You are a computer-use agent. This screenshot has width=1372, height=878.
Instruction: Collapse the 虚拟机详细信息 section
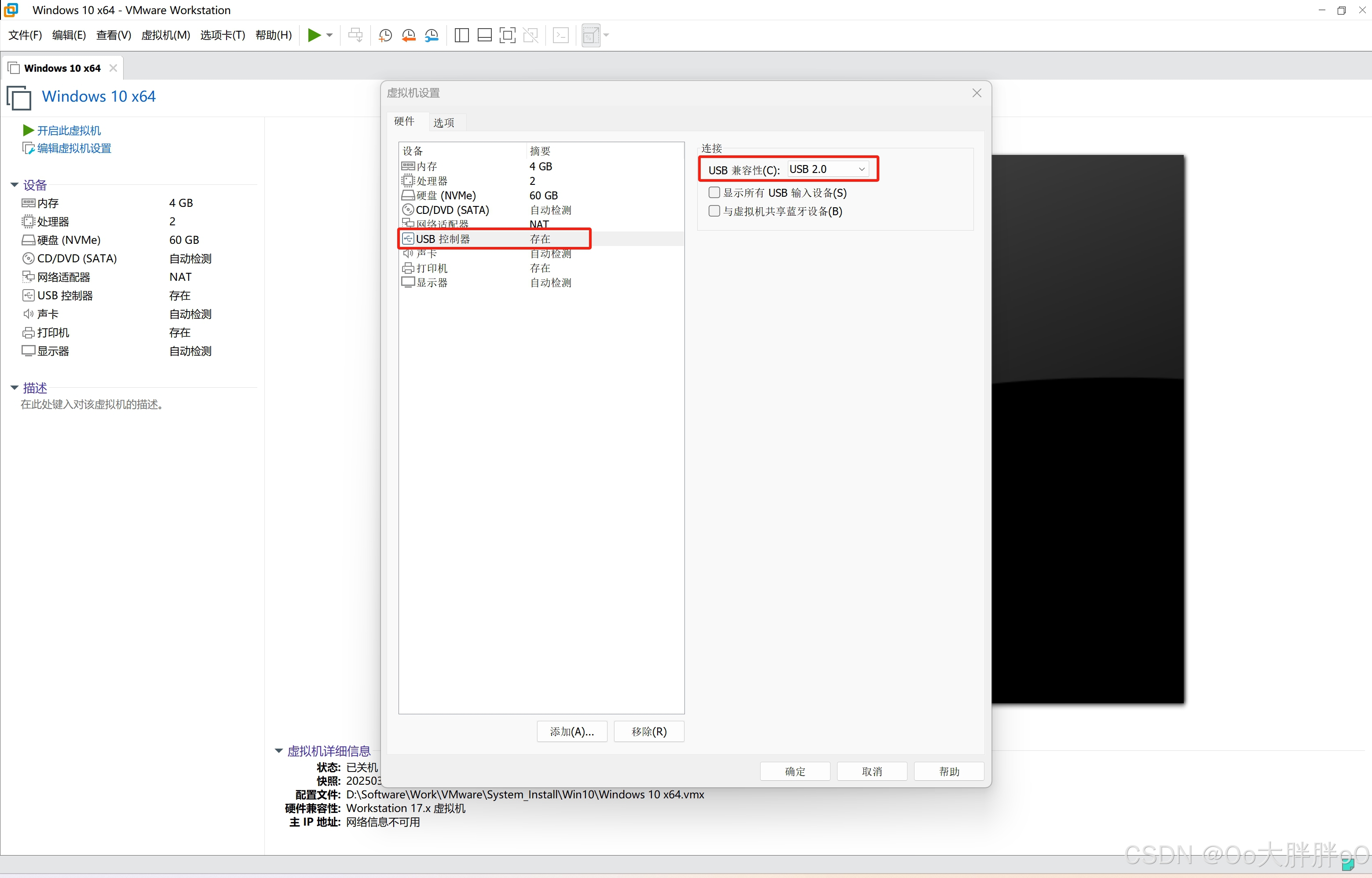(278, 751)
